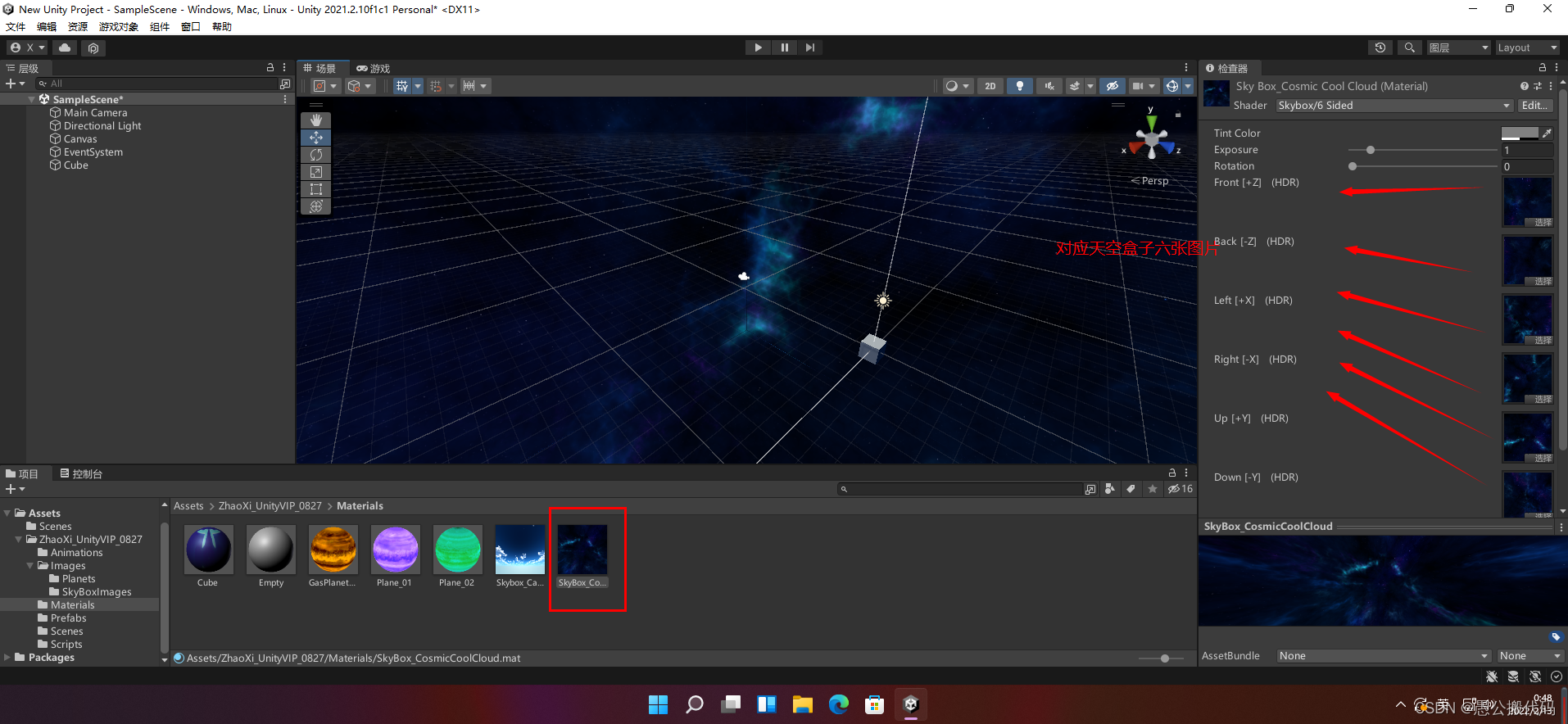Toggle scene grid visibility

tap(401, 86)
